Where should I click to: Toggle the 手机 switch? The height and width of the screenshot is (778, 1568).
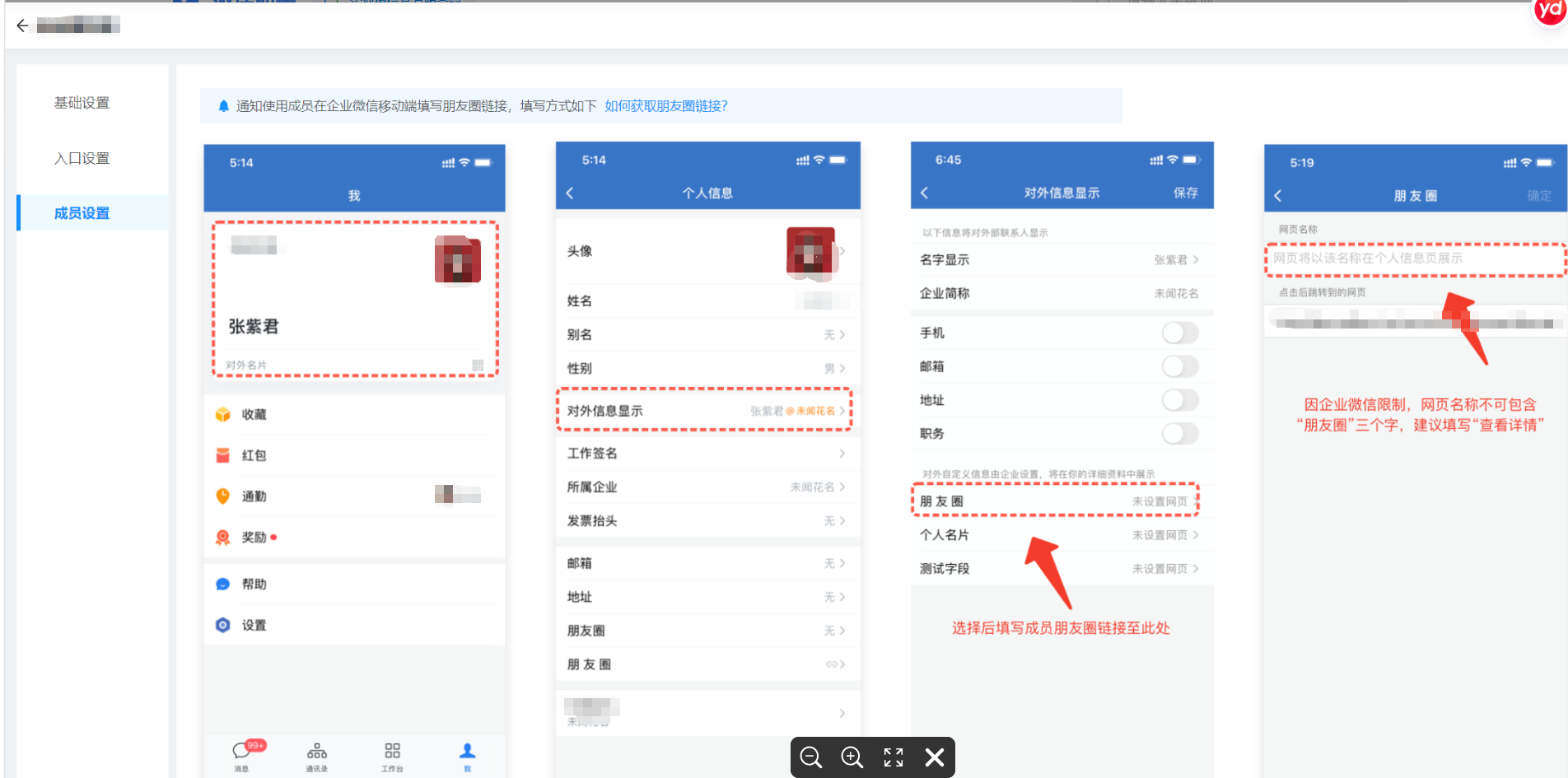[x=1180, y=333]
